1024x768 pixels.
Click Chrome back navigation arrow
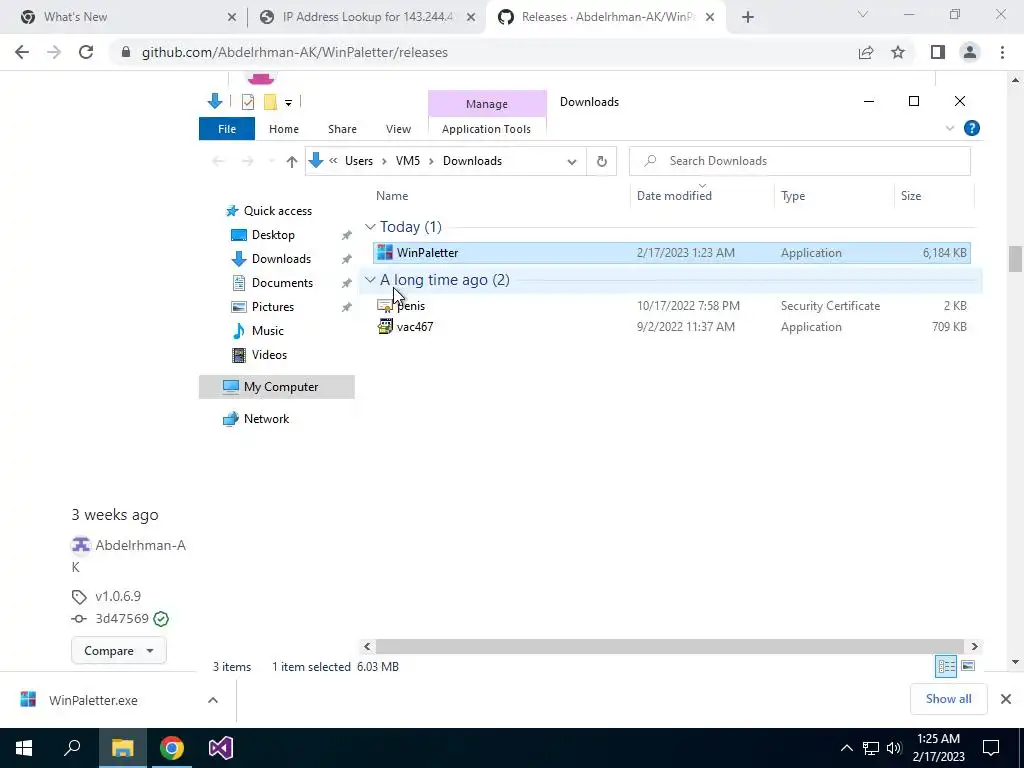point(22,52)
